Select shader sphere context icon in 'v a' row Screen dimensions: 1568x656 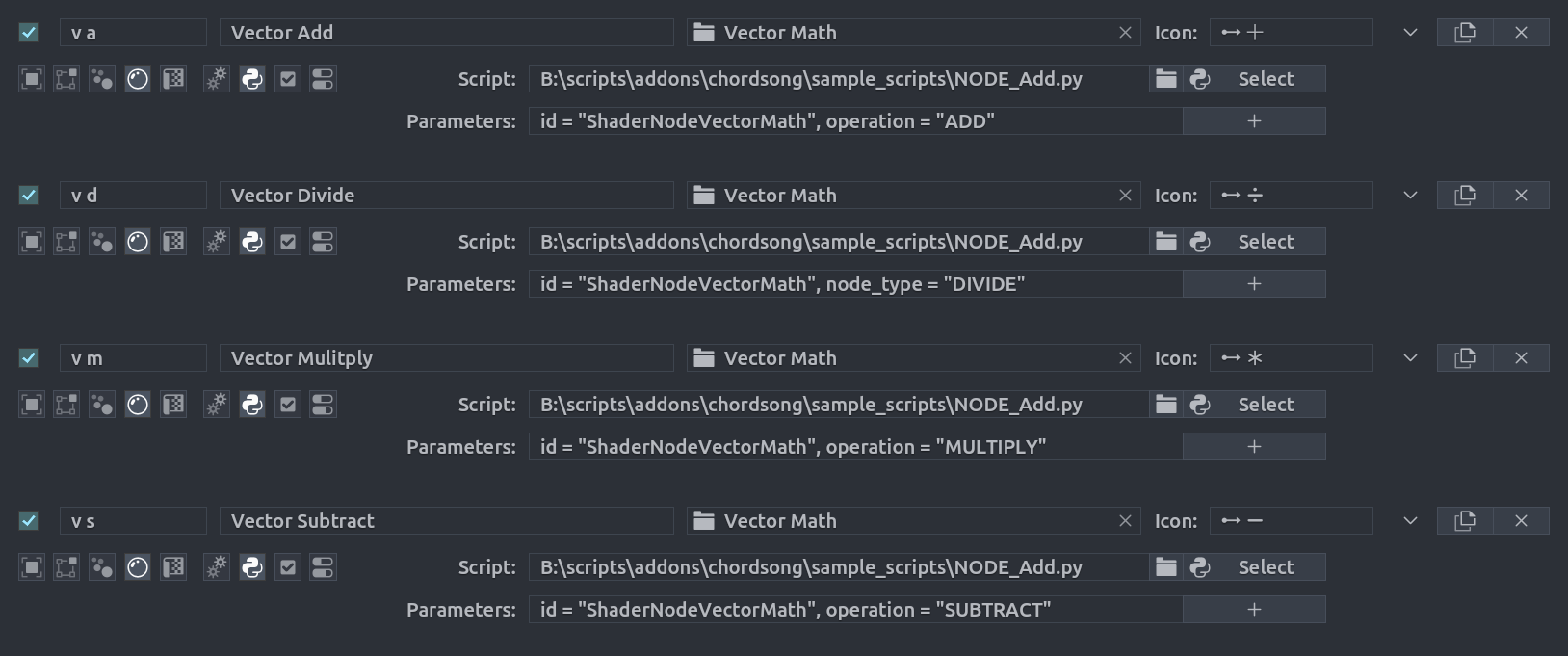click(x=138, y=79)
